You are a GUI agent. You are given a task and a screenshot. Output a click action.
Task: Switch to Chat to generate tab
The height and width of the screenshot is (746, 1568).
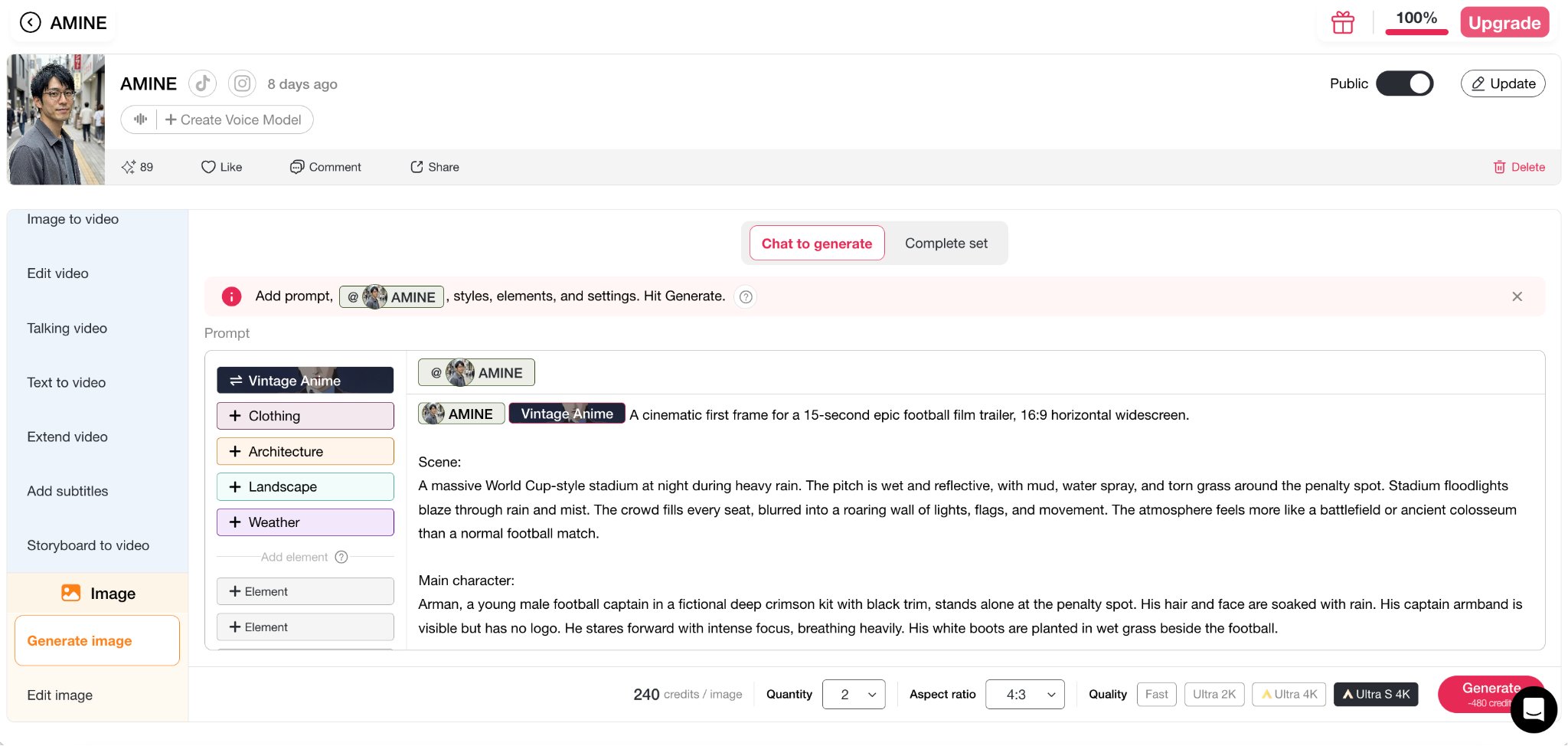[816, 243]
